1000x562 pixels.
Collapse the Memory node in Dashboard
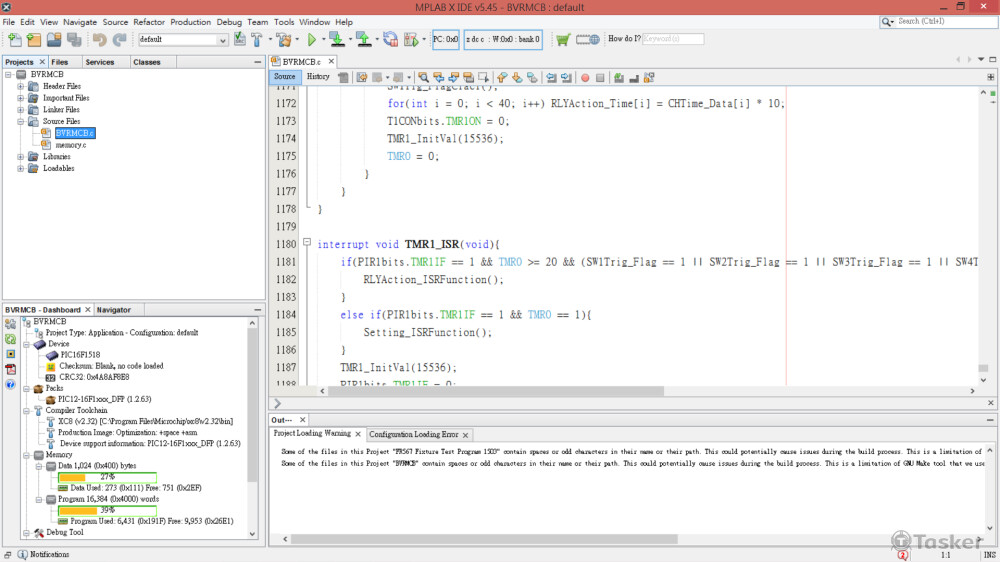[x=24, y=454]
